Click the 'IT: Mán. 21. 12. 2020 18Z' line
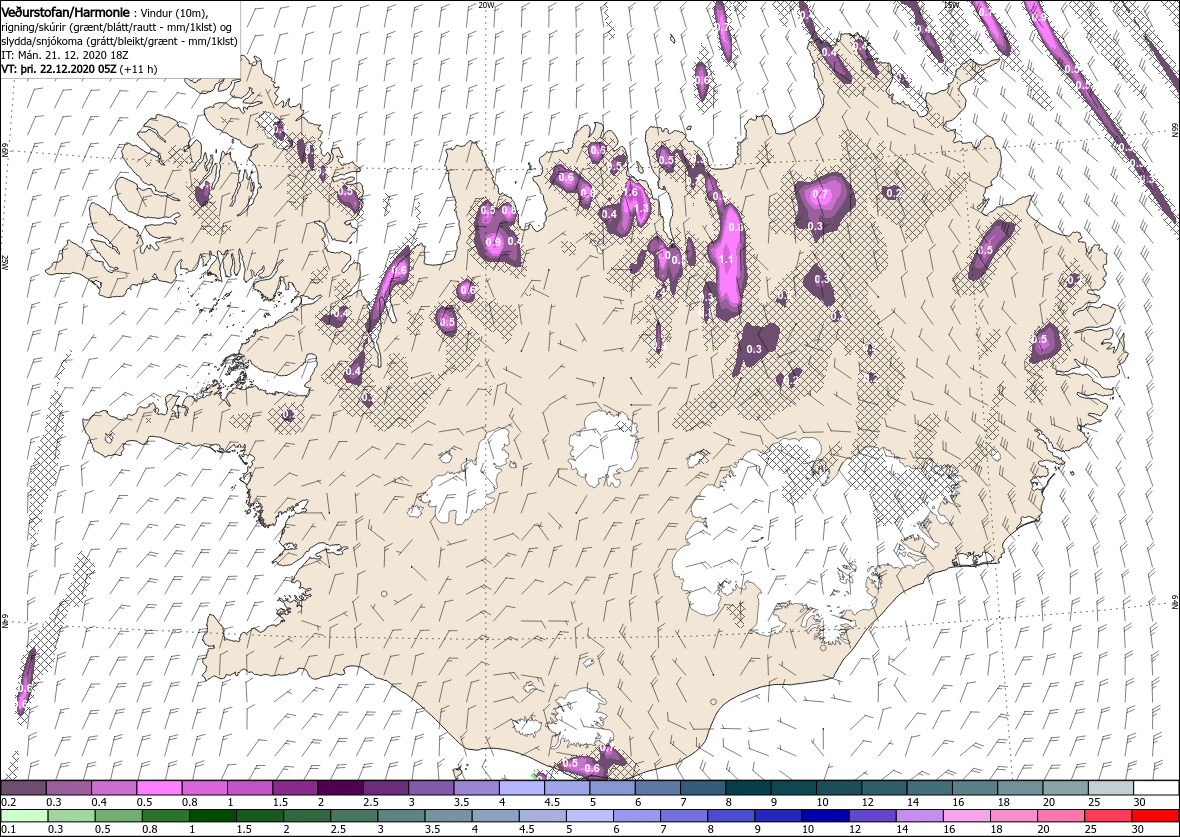Viewport: 1180px width, 837px height. click(65, 55)
